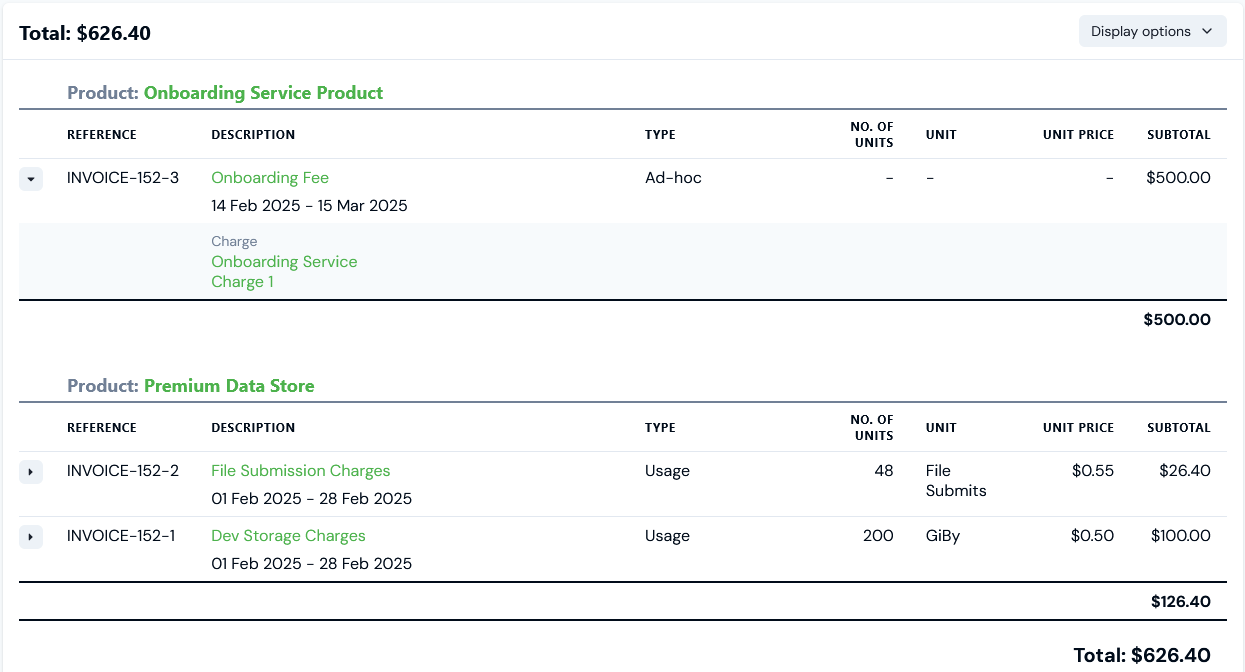Click the $500.00 Onboarding Fee subtotal
The image size is (1245, 672).
pos(1178,178)
